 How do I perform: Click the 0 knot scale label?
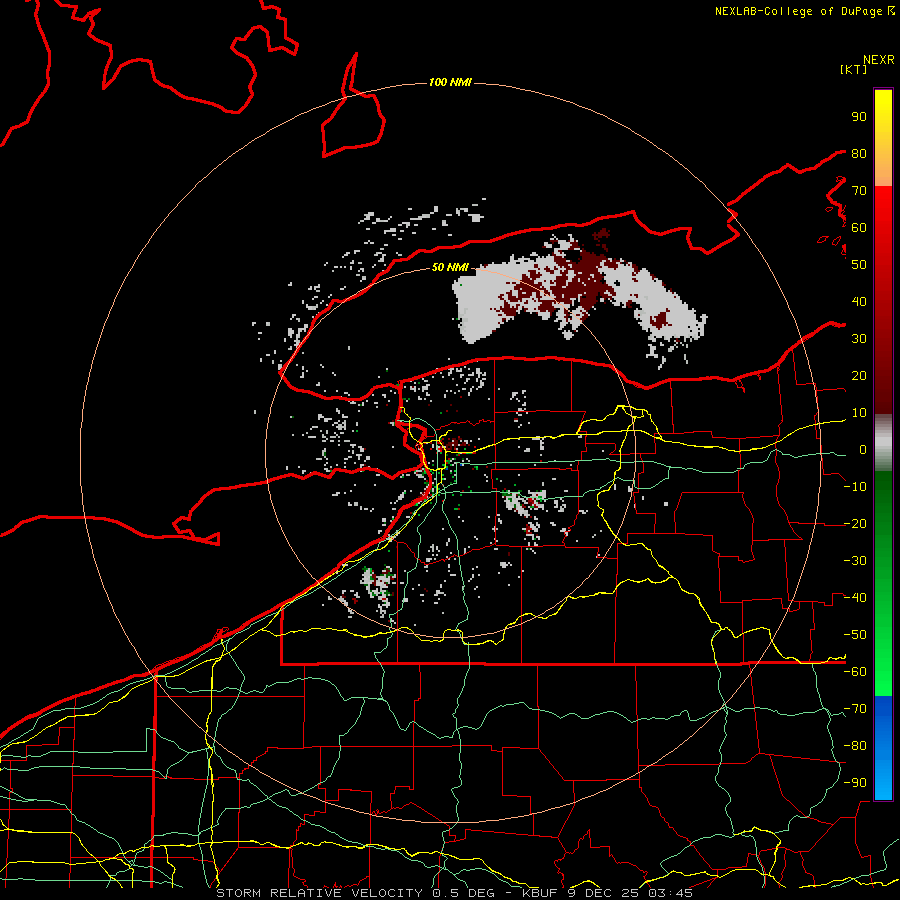pos(863,449)
